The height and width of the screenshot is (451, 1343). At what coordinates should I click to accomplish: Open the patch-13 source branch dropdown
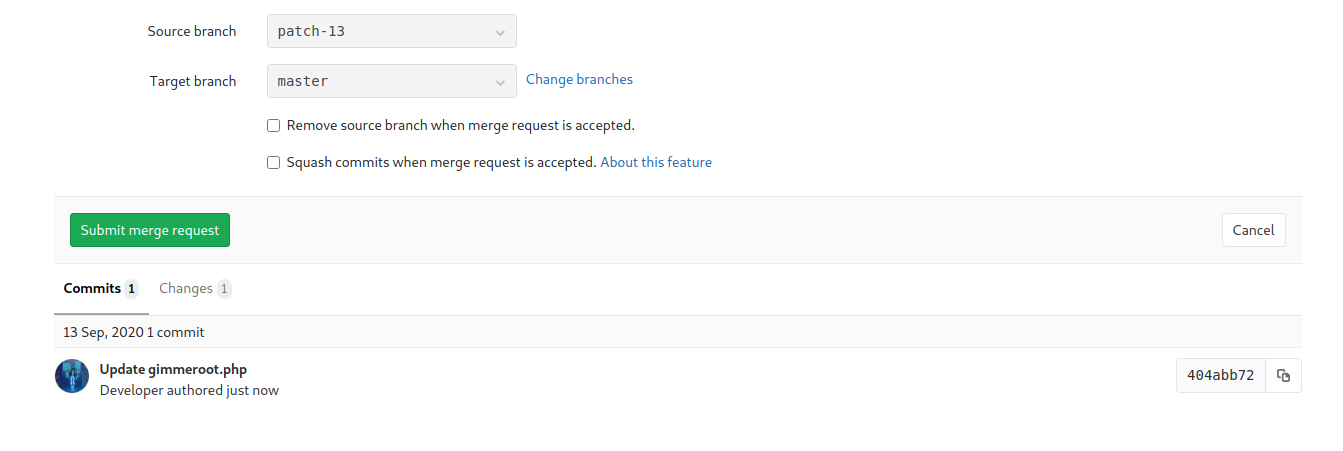point(391,31)
